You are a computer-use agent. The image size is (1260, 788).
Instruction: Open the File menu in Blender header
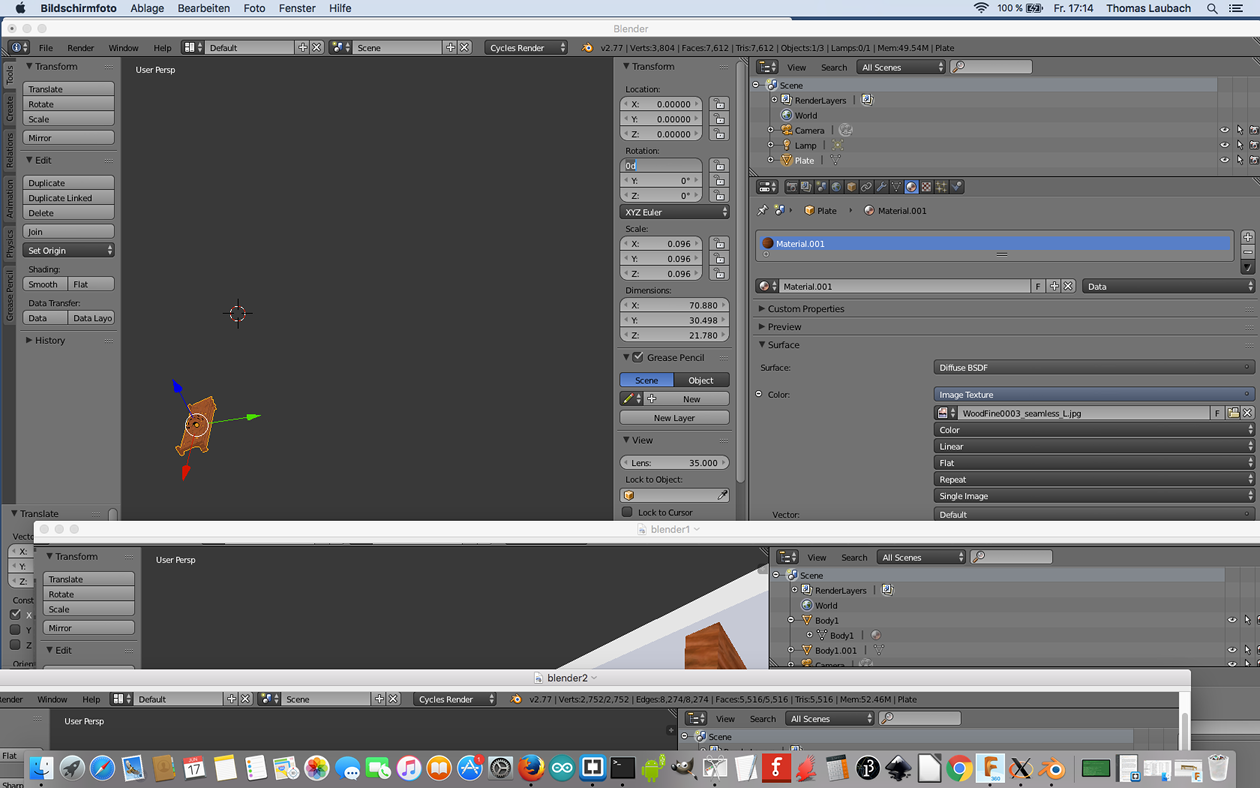(x=46, y=48)
